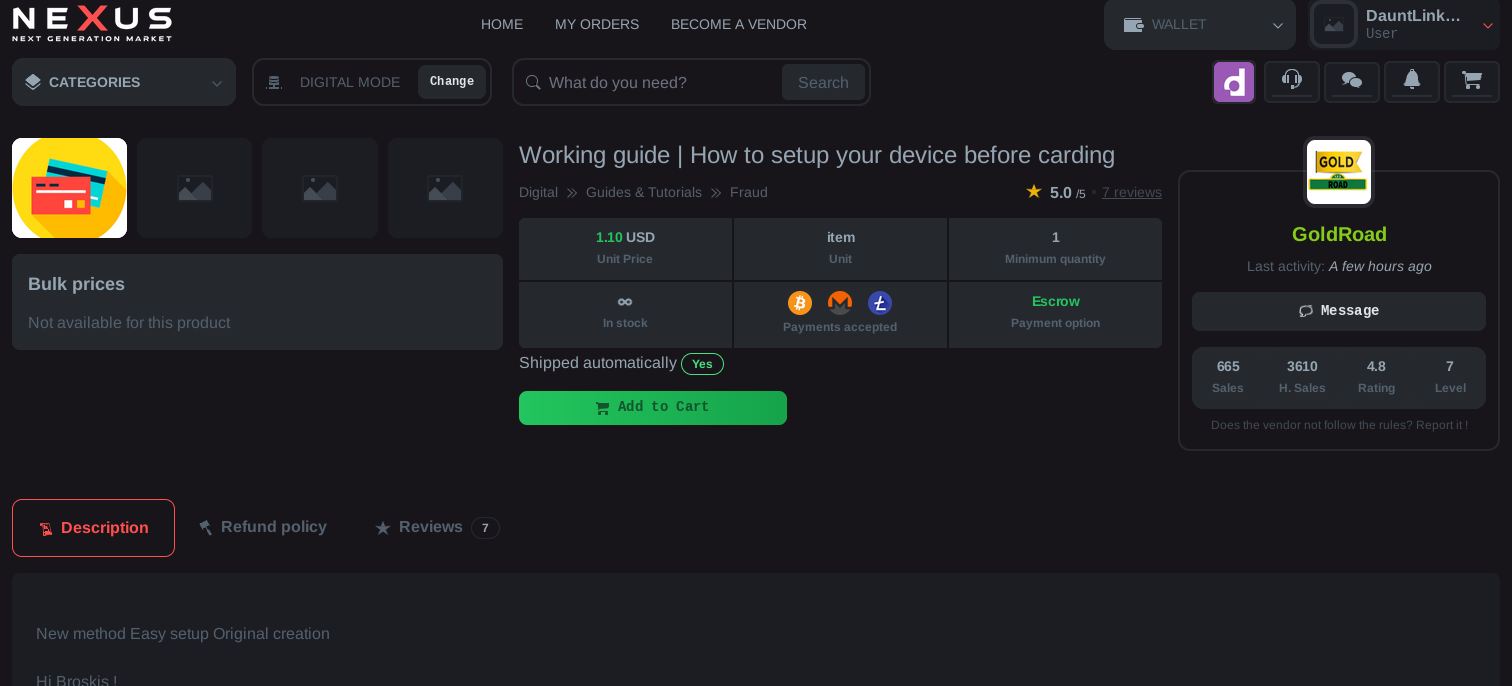
Task: Click the 'Bulk prices' heading
Action: (76, 284)
